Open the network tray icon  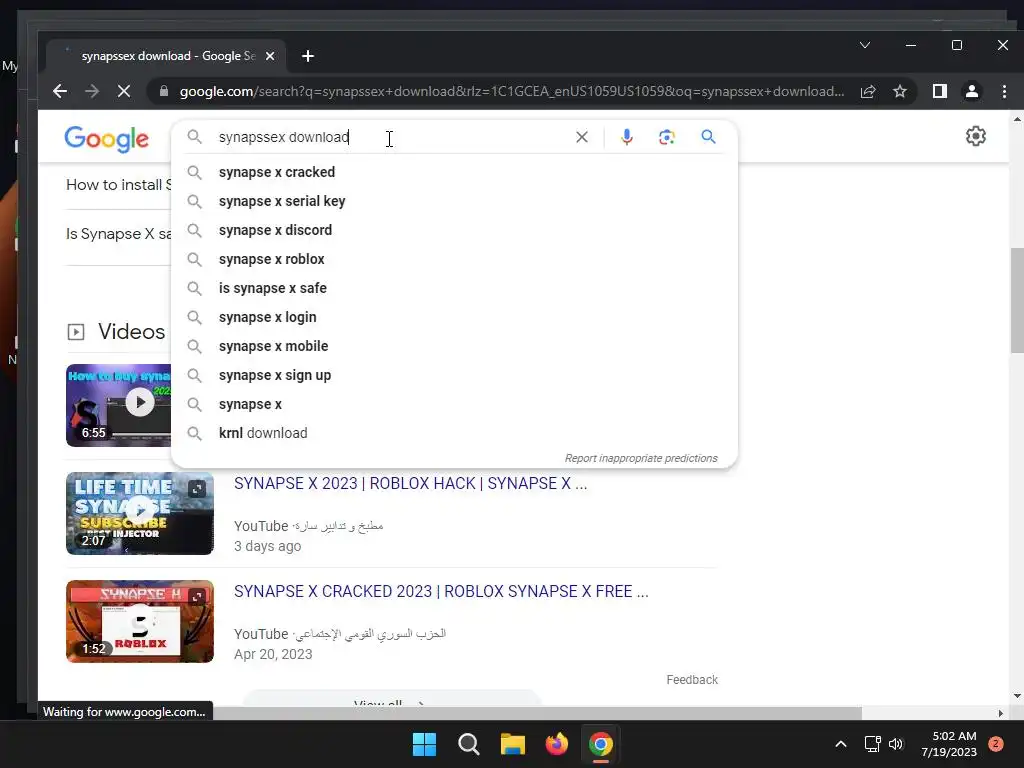(x=872, y=744)
